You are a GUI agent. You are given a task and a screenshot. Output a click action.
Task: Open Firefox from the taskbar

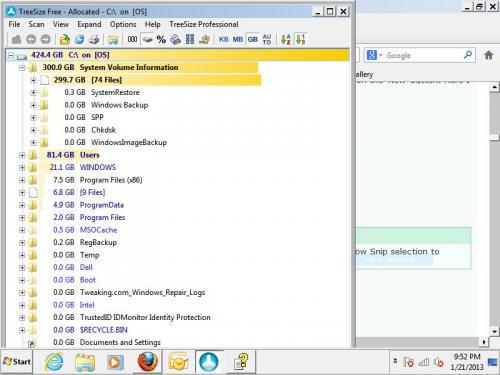(148, 362)
